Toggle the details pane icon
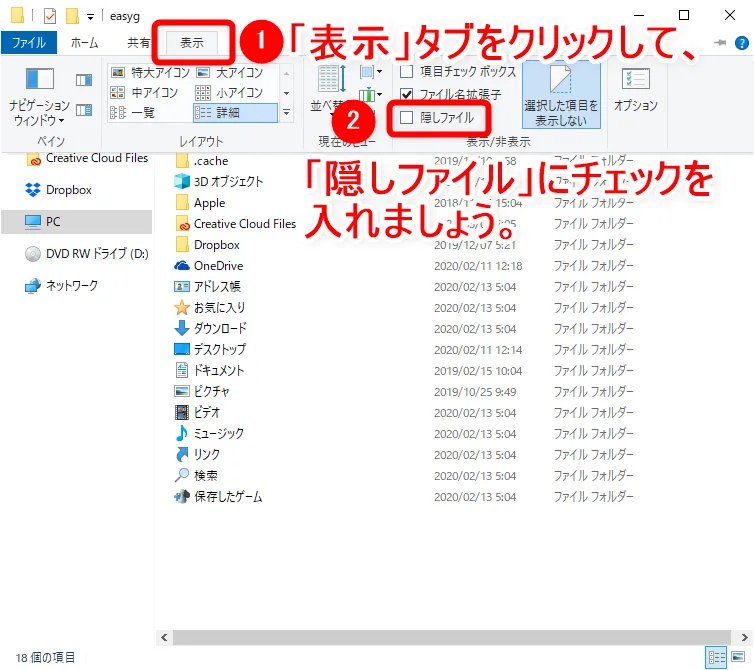The image size is (754, 670). pyautogui.click(x=84, y=110)
